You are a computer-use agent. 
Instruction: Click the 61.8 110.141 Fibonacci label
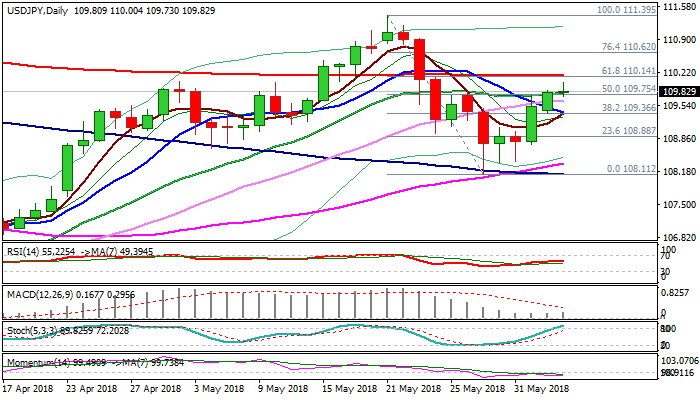[628, 71]
